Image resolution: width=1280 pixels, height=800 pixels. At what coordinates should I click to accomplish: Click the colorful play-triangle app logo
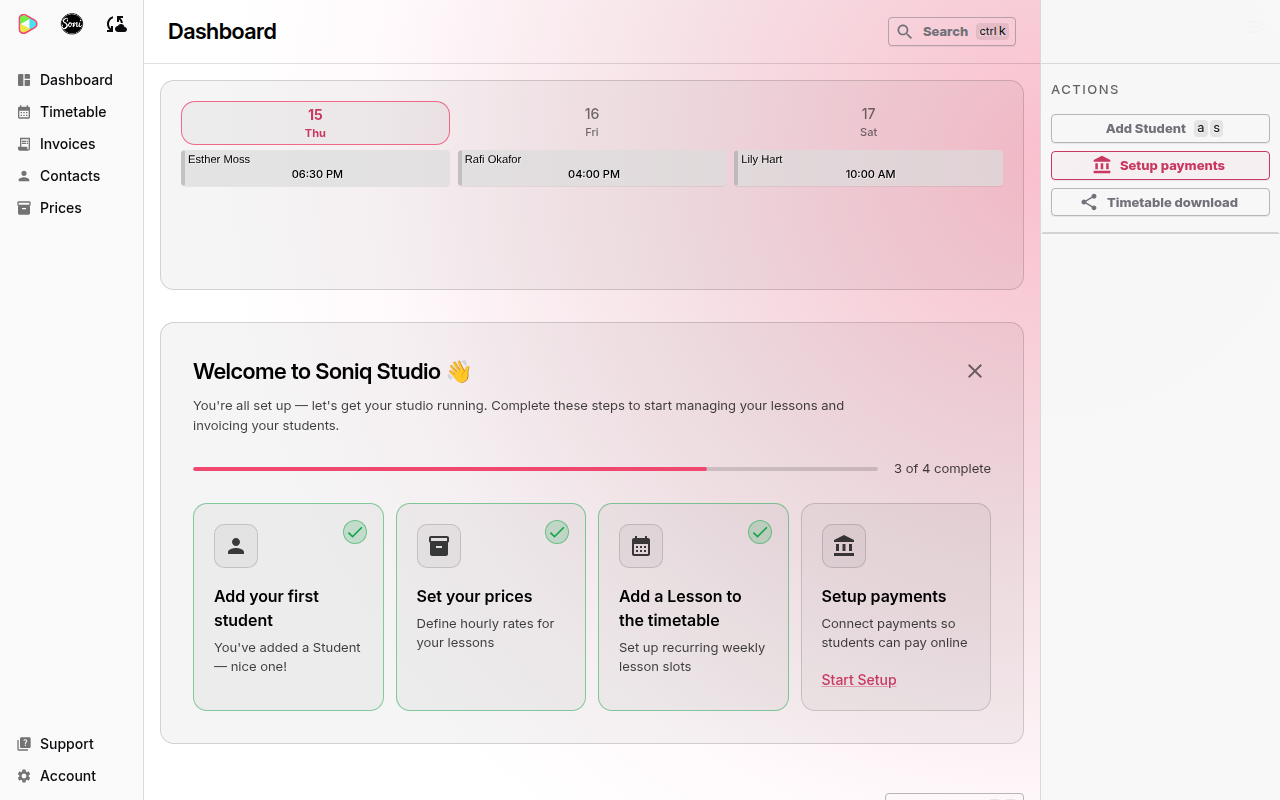[28, 24]
